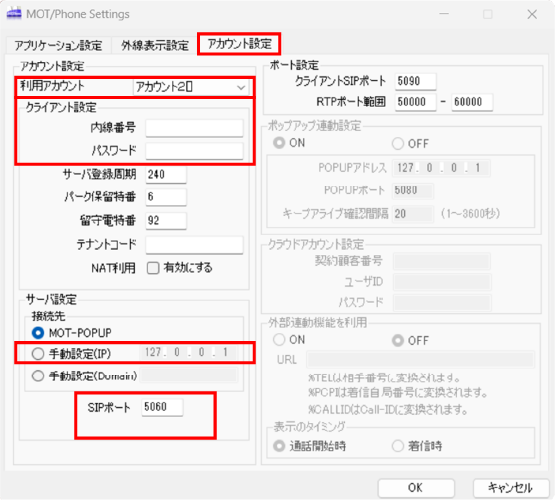The width and height of the screenshot is (555, 500).
Task: Open the 利用アカウント dropdown
Action: pyautogui.click(x=191, y=87)
